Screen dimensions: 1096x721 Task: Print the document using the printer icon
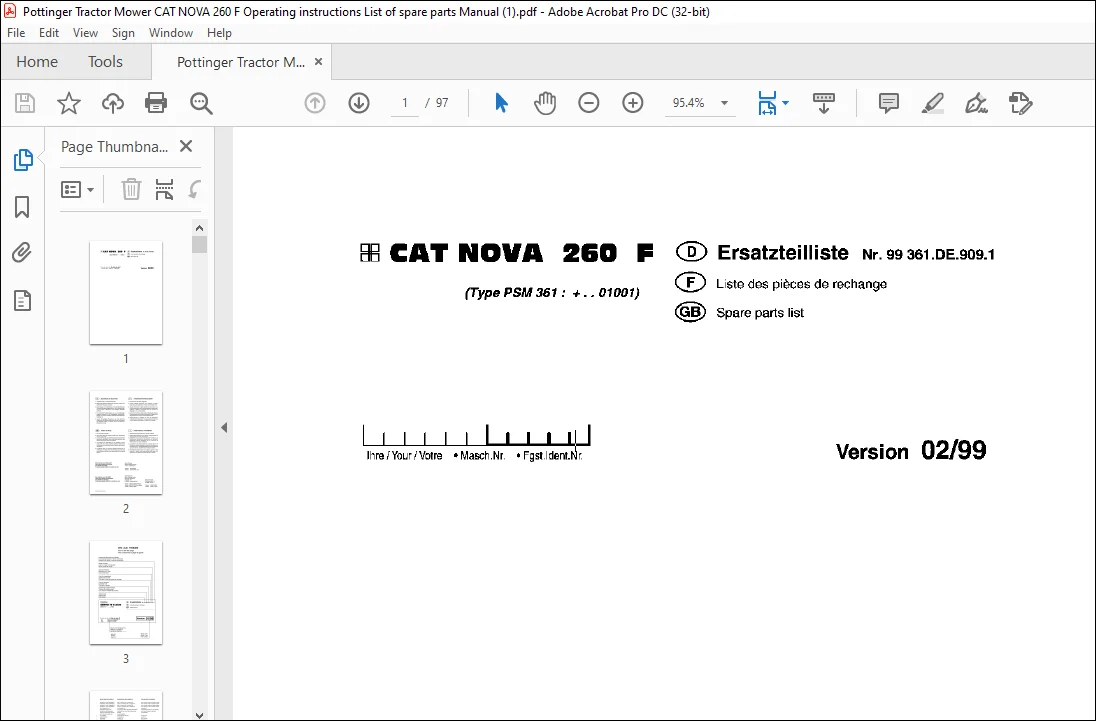156,103
